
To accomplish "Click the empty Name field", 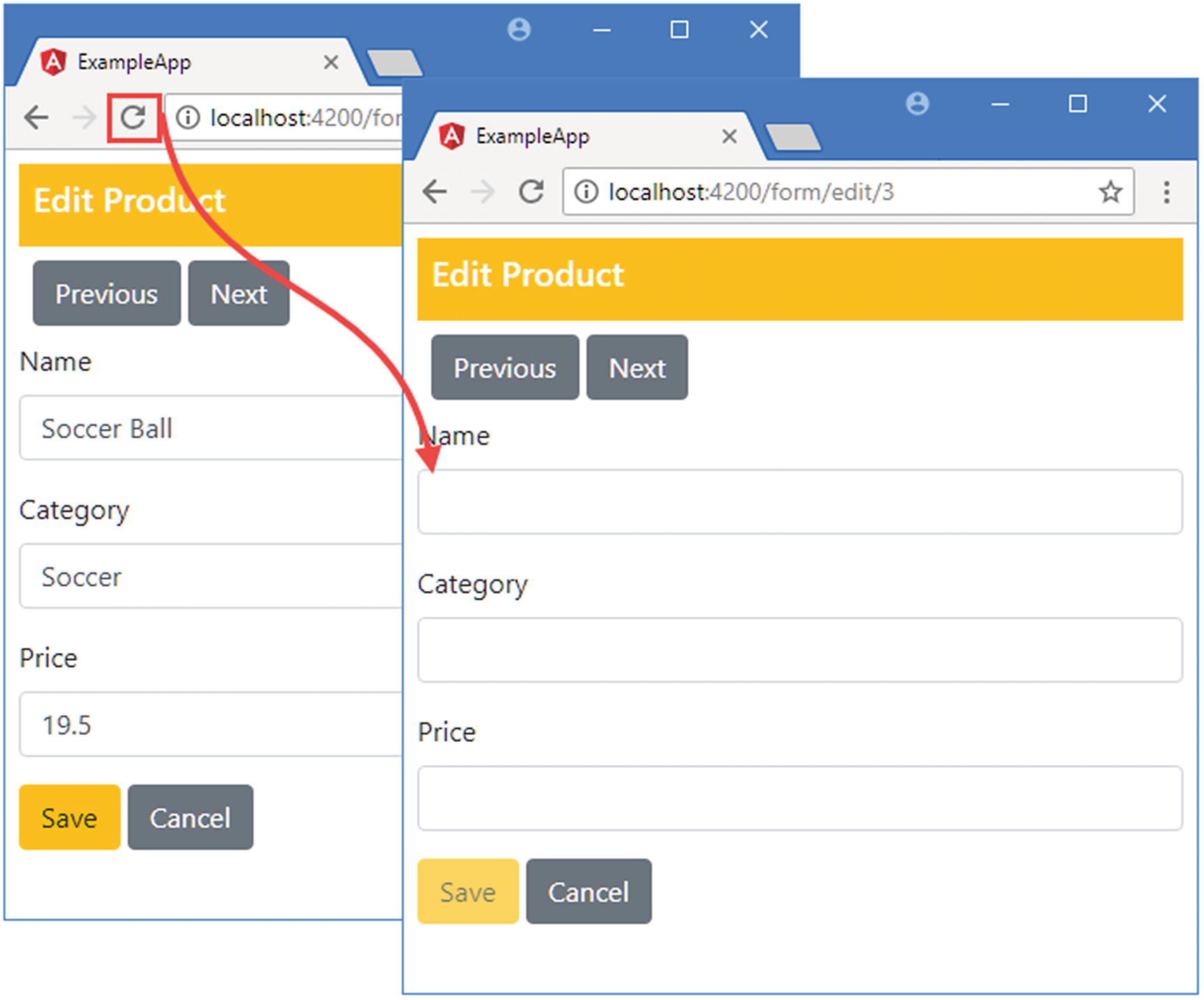I will pyautogui.click(x=799, y=502).
